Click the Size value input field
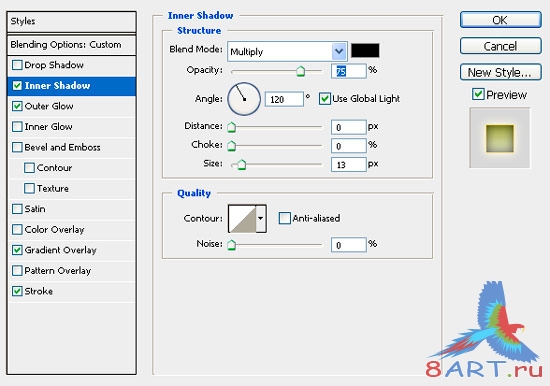 pos(349,164)
